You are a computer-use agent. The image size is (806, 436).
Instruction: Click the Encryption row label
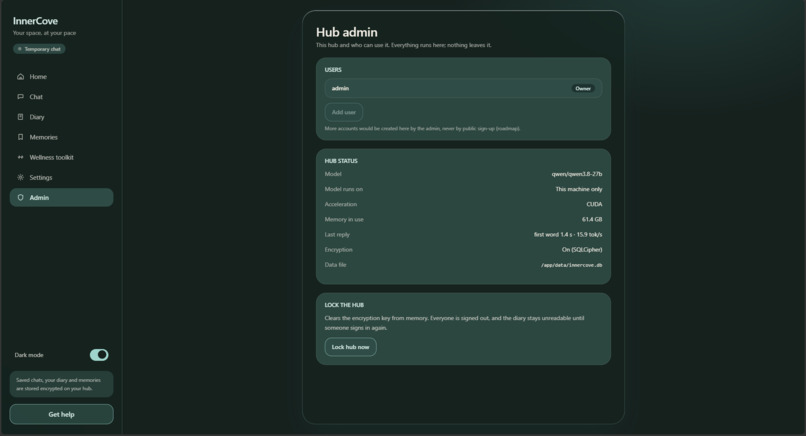click(338, 250)
